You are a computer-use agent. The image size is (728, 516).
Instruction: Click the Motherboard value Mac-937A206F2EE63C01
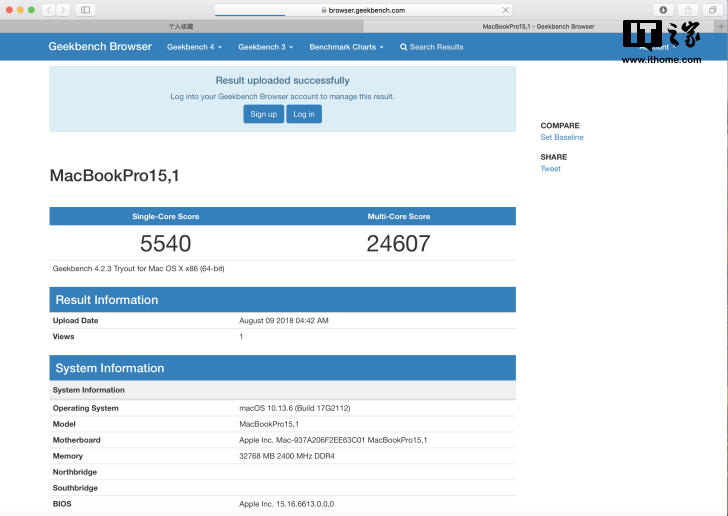point(333,440)
